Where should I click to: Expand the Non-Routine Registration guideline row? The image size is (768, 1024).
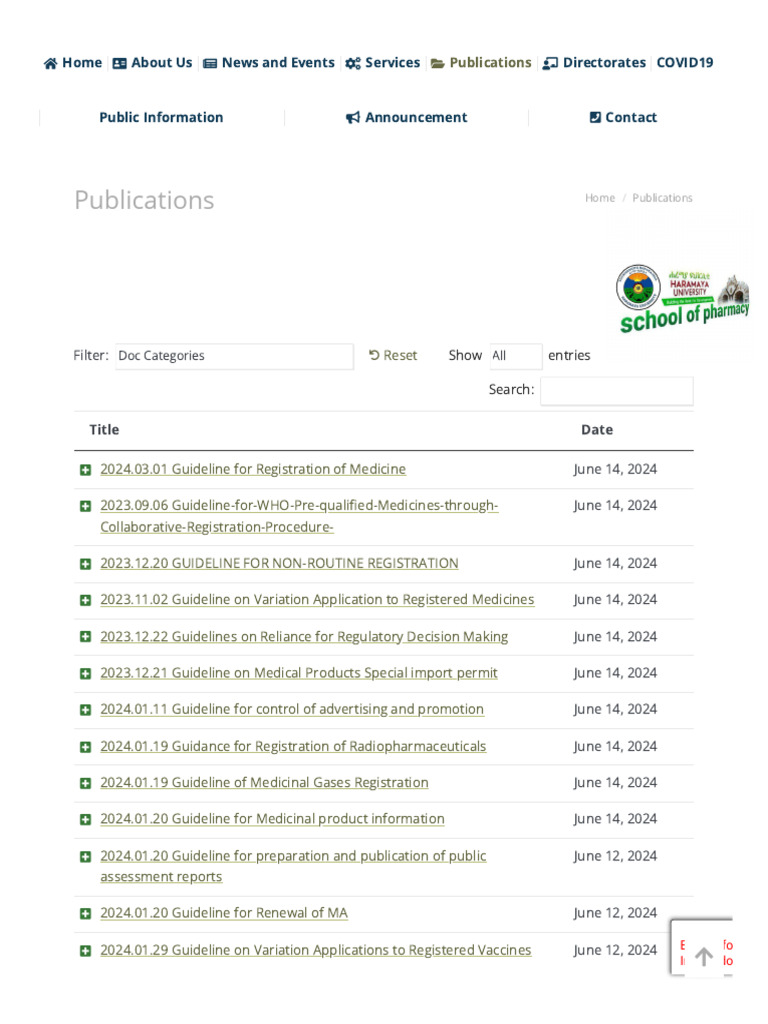[85, 564]
